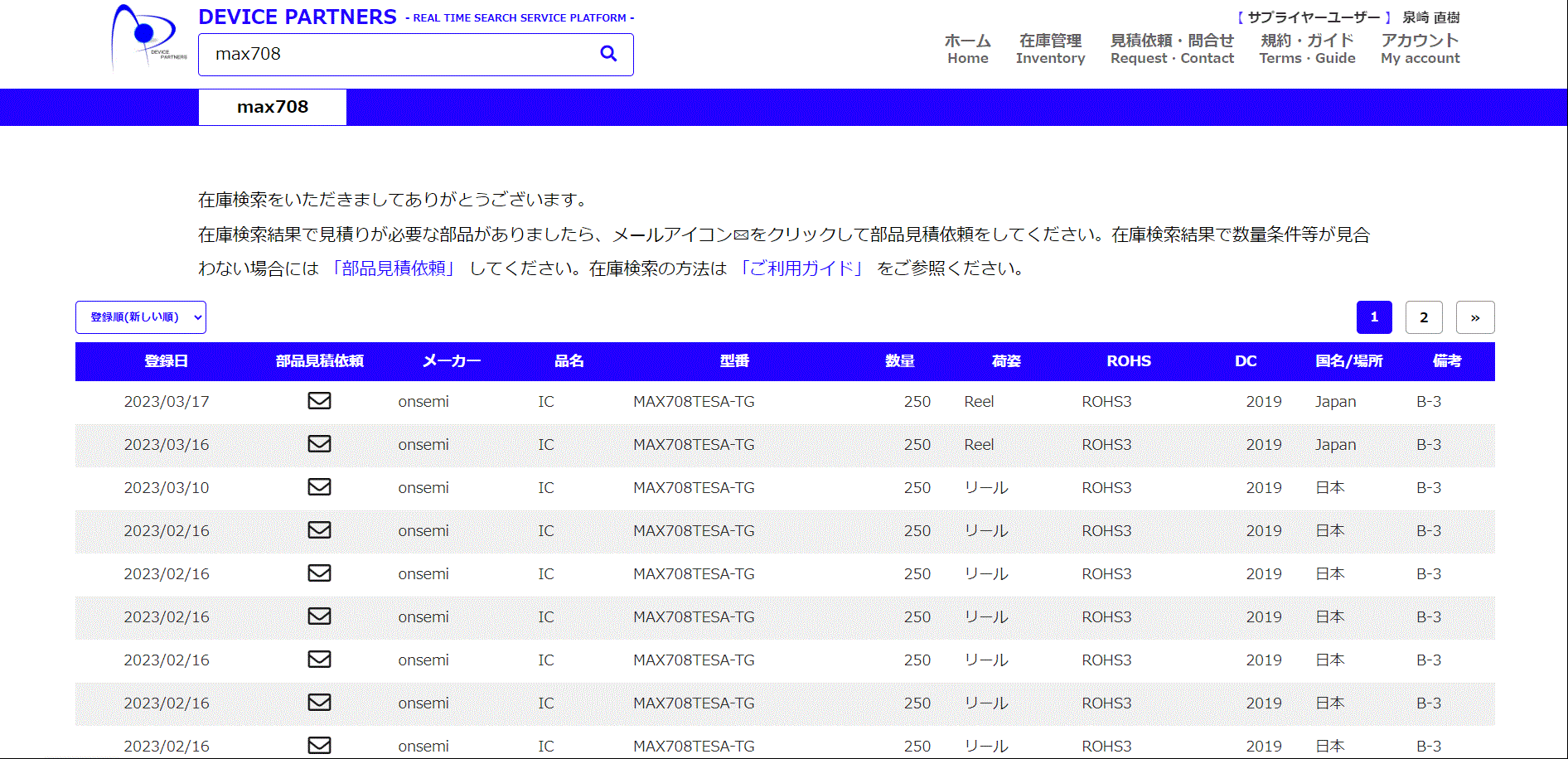Screen dimensions: 1568x759
Task: Click the 型番 column header
Action: tap(734, 361)
